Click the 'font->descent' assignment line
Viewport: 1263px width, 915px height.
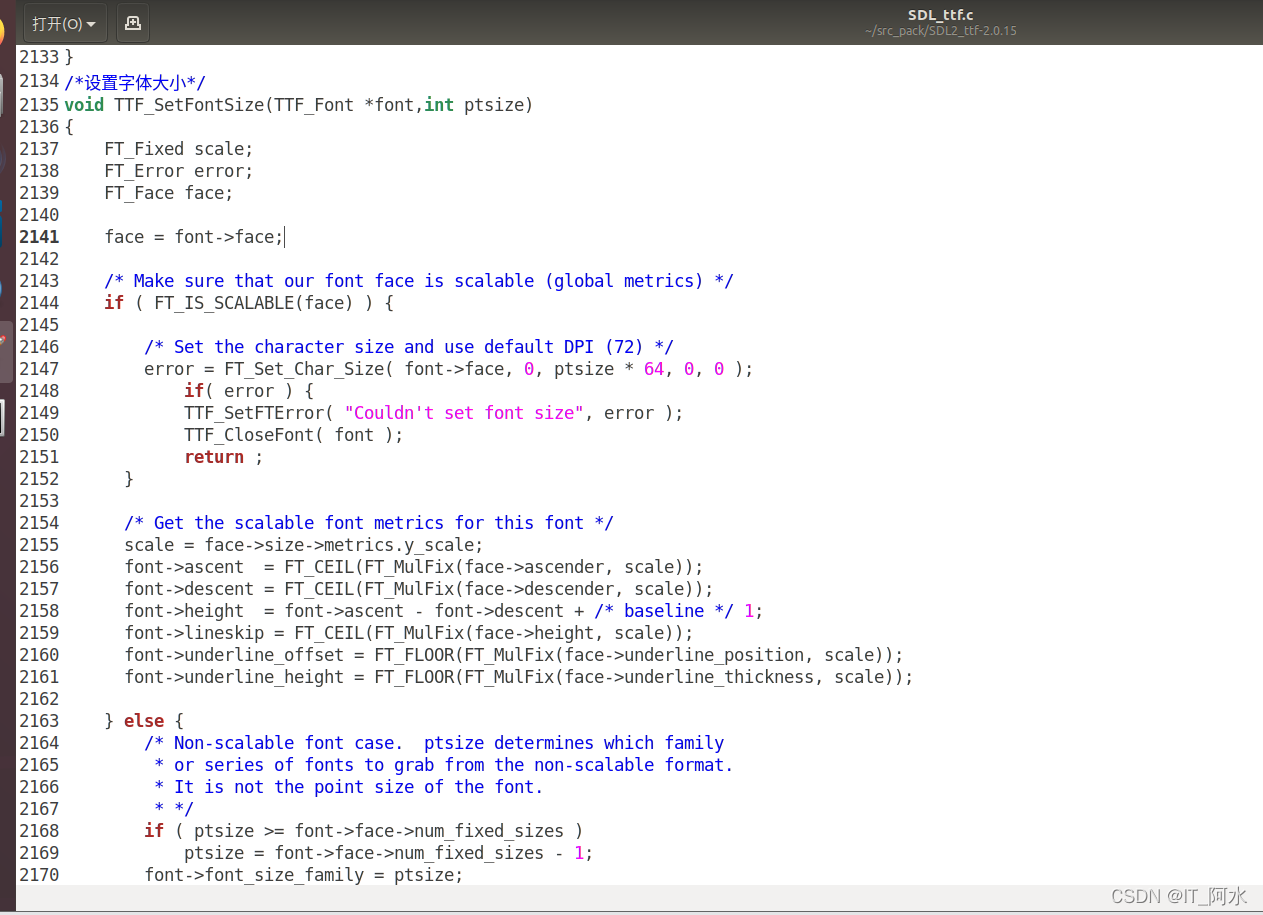coord(419,589)
